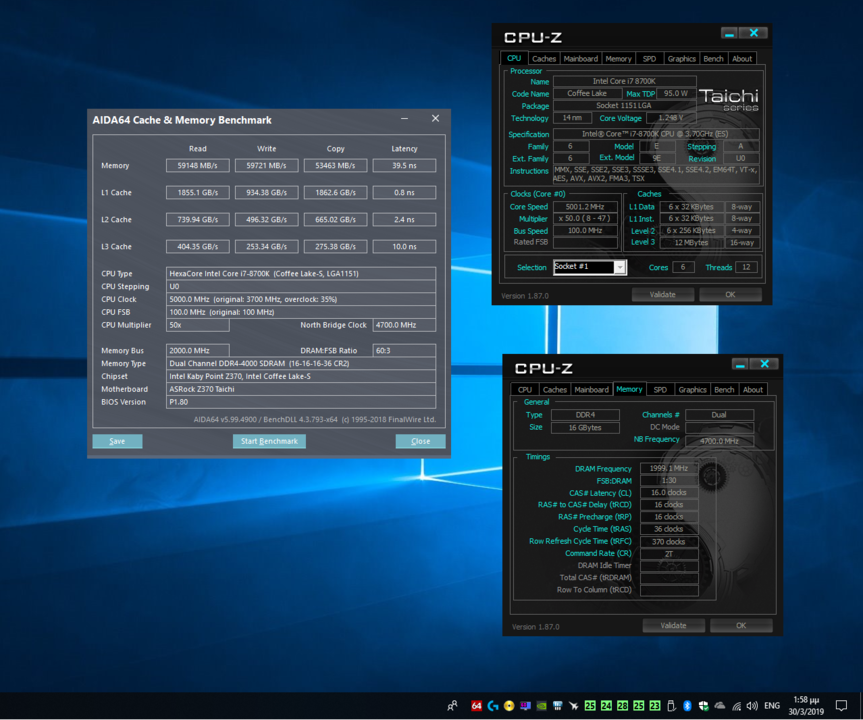
Task: Click Safely Remove Hardware USB icon
Action: coord(671,706)
